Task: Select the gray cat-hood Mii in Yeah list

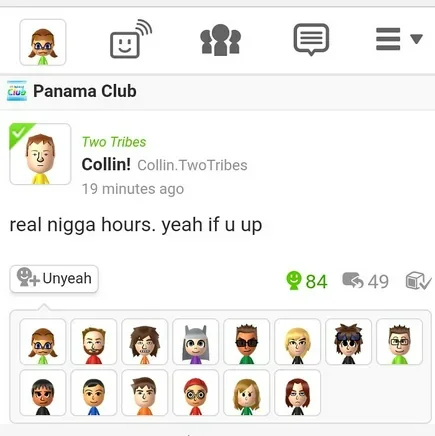Action: tap(196, 342)
